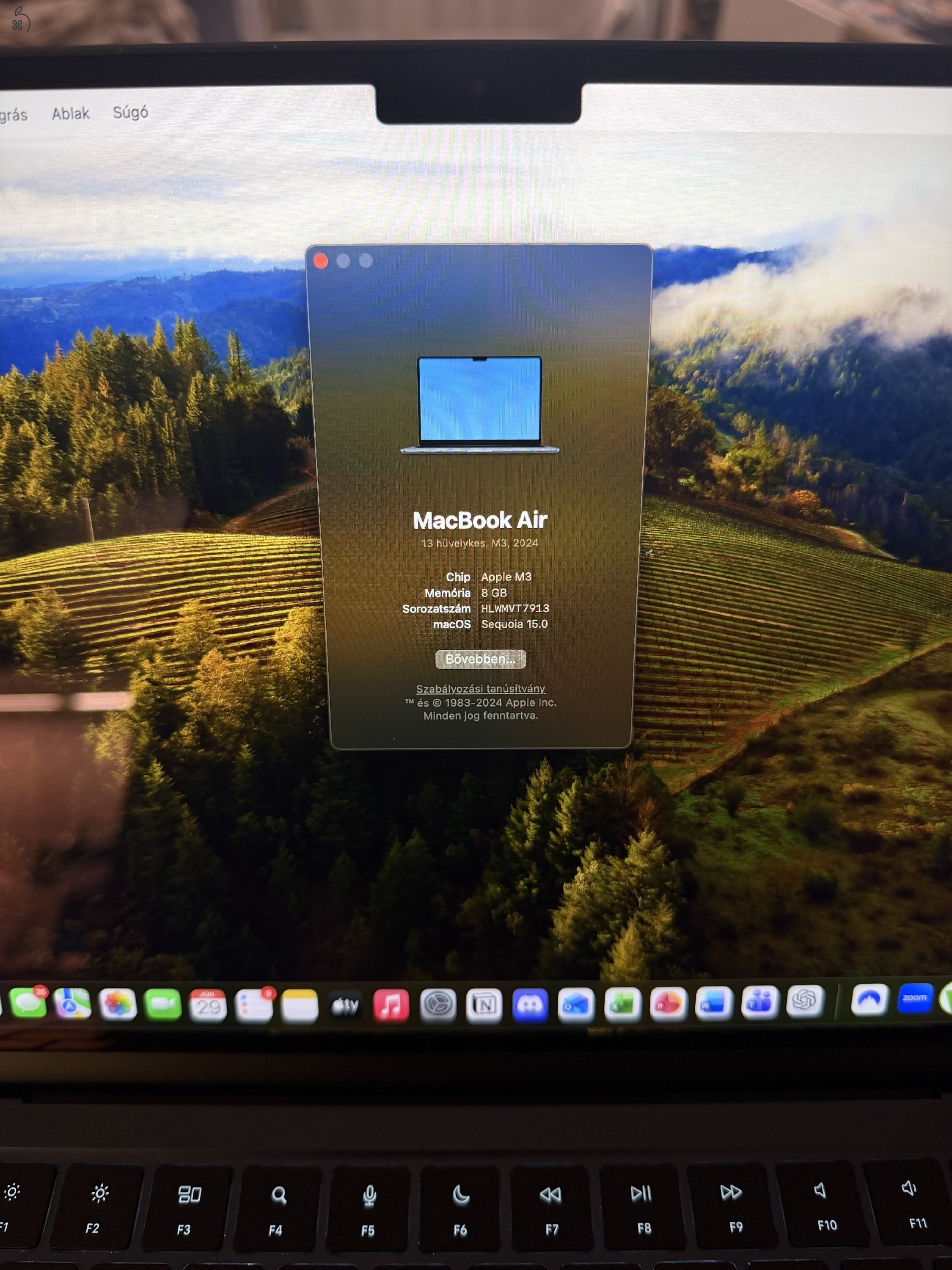Click the '13 hüvelykes, M3, 2024' subtitle
This screenshot has width=952, height=1270.
(x=480, y=543)
